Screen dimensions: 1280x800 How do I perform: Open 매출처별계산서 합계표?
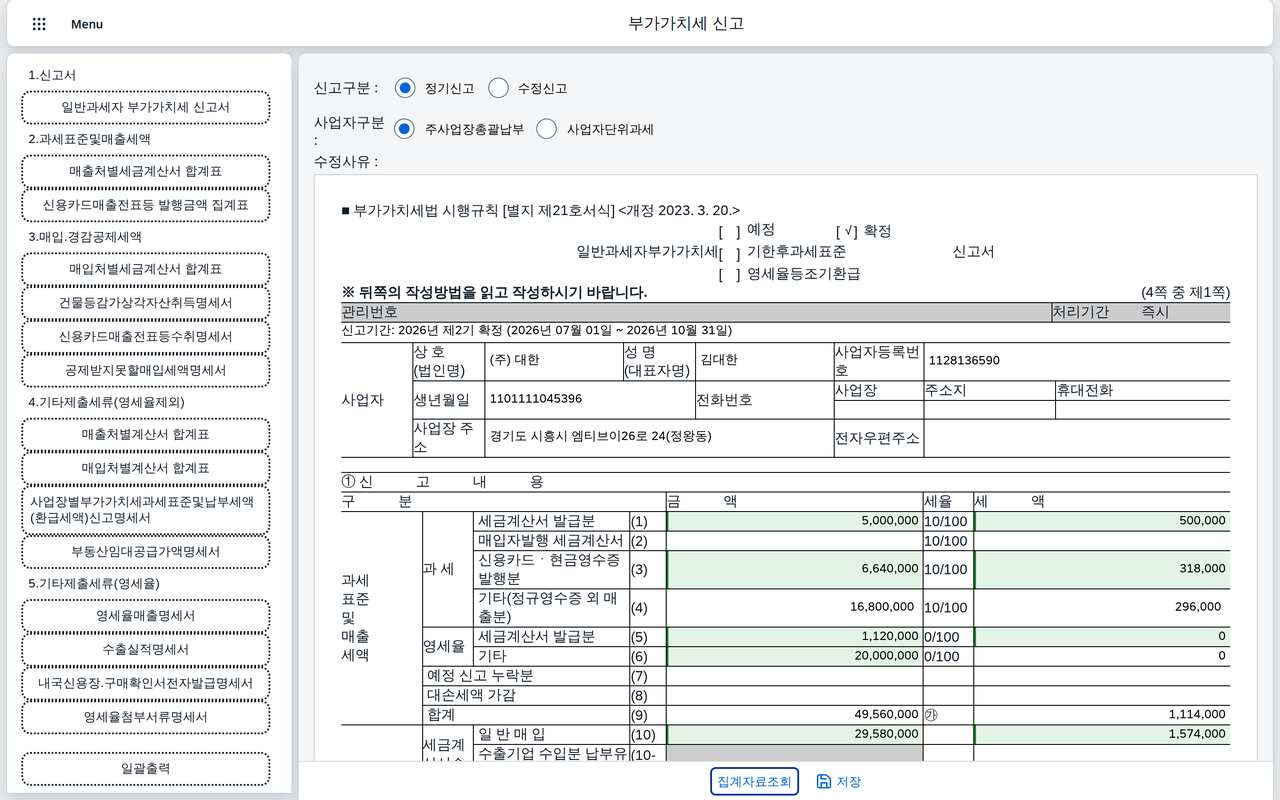pos(145,434)
